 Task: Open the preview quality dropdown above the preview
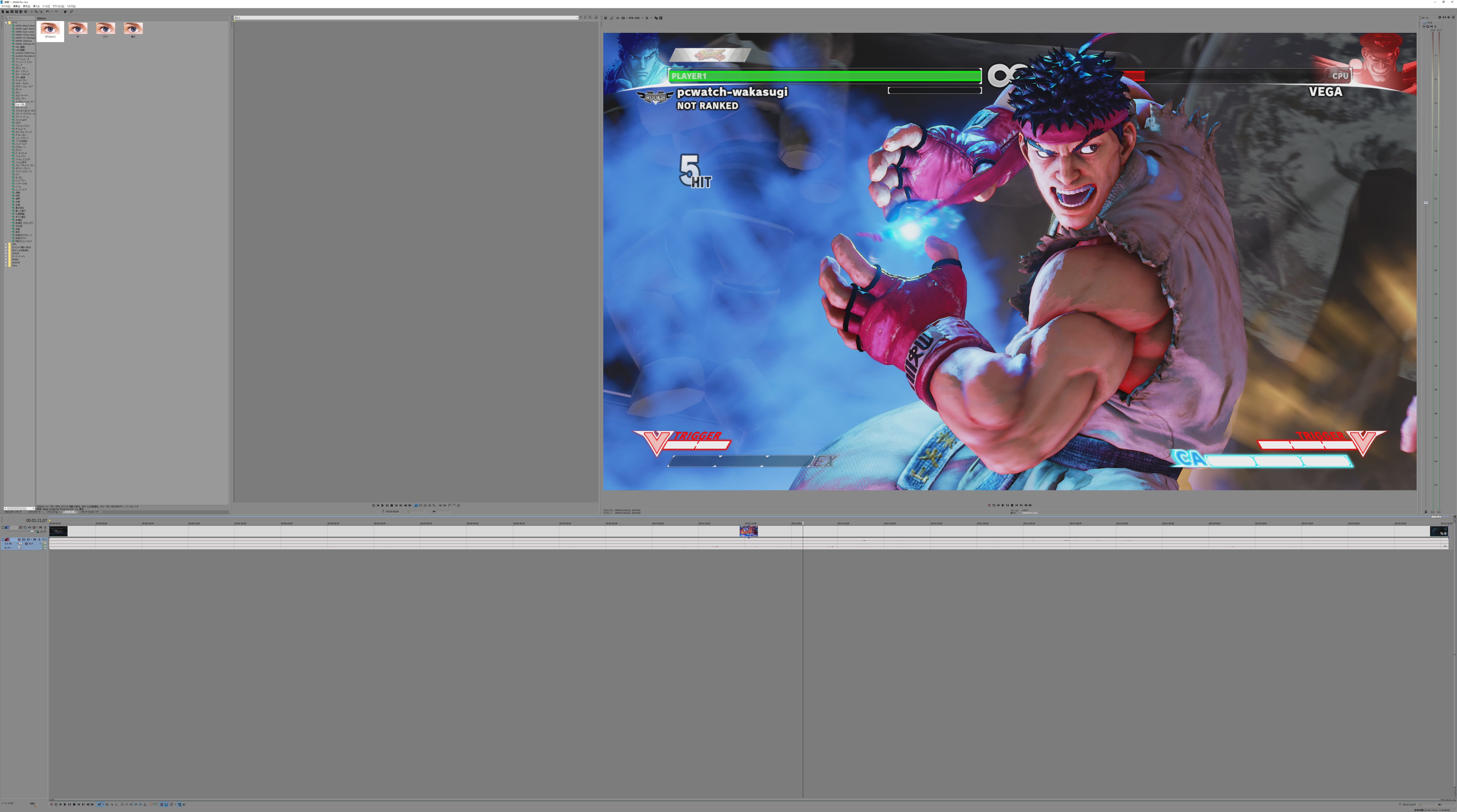click(x=643, y=18)
